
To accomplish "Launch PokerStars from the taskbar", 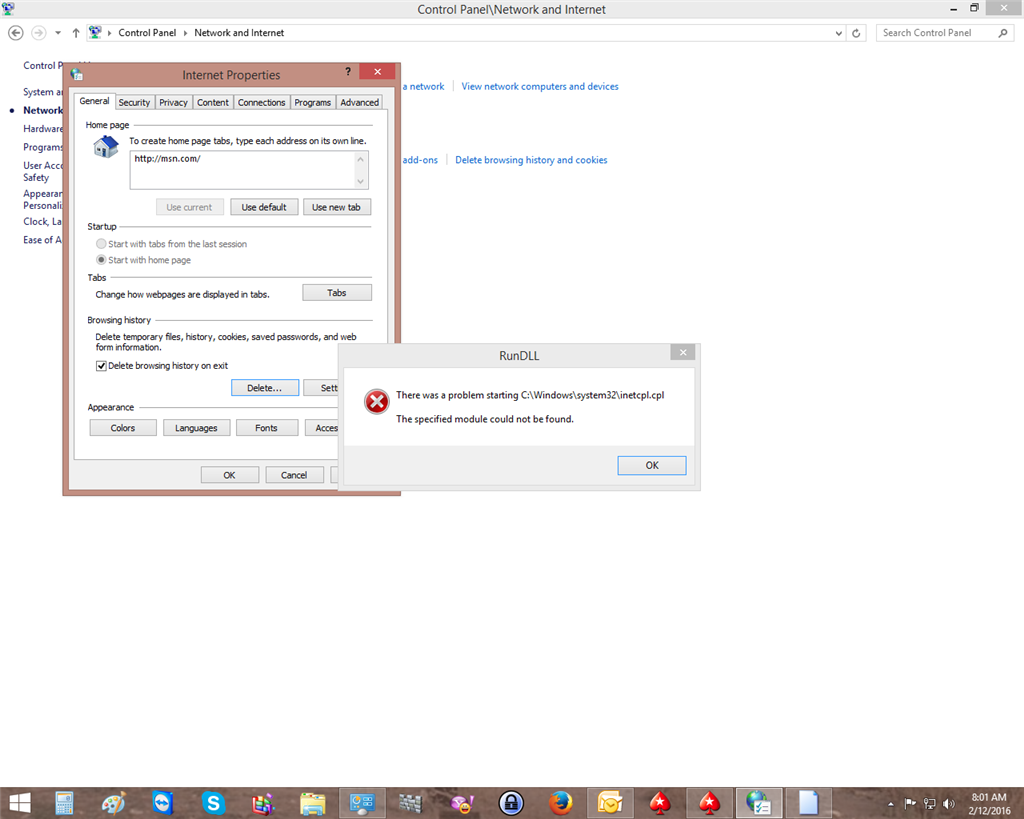I will click(x=659, y=803).
